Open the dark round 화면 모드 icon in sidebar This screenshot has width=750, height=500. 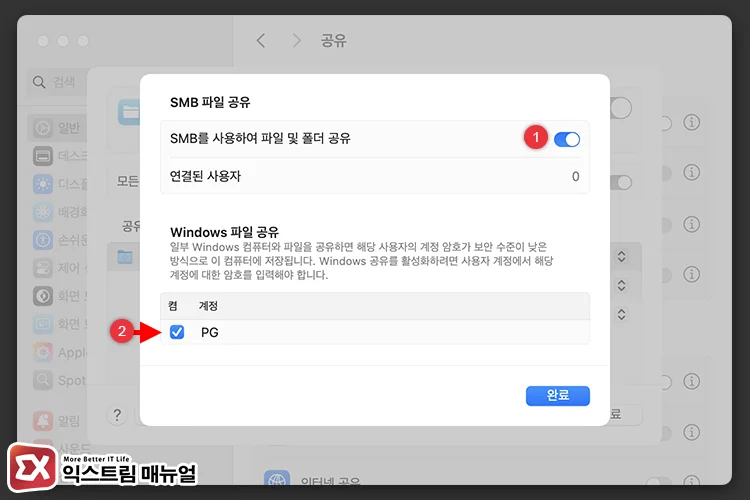tap(43, 296)
